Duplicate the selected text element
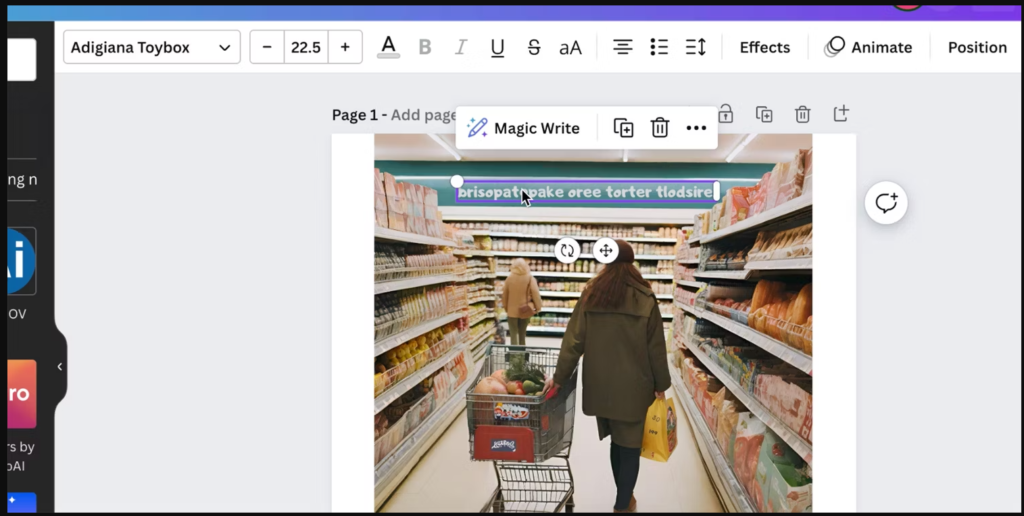Screen dimensions: 1024x516 pos(624,128)
